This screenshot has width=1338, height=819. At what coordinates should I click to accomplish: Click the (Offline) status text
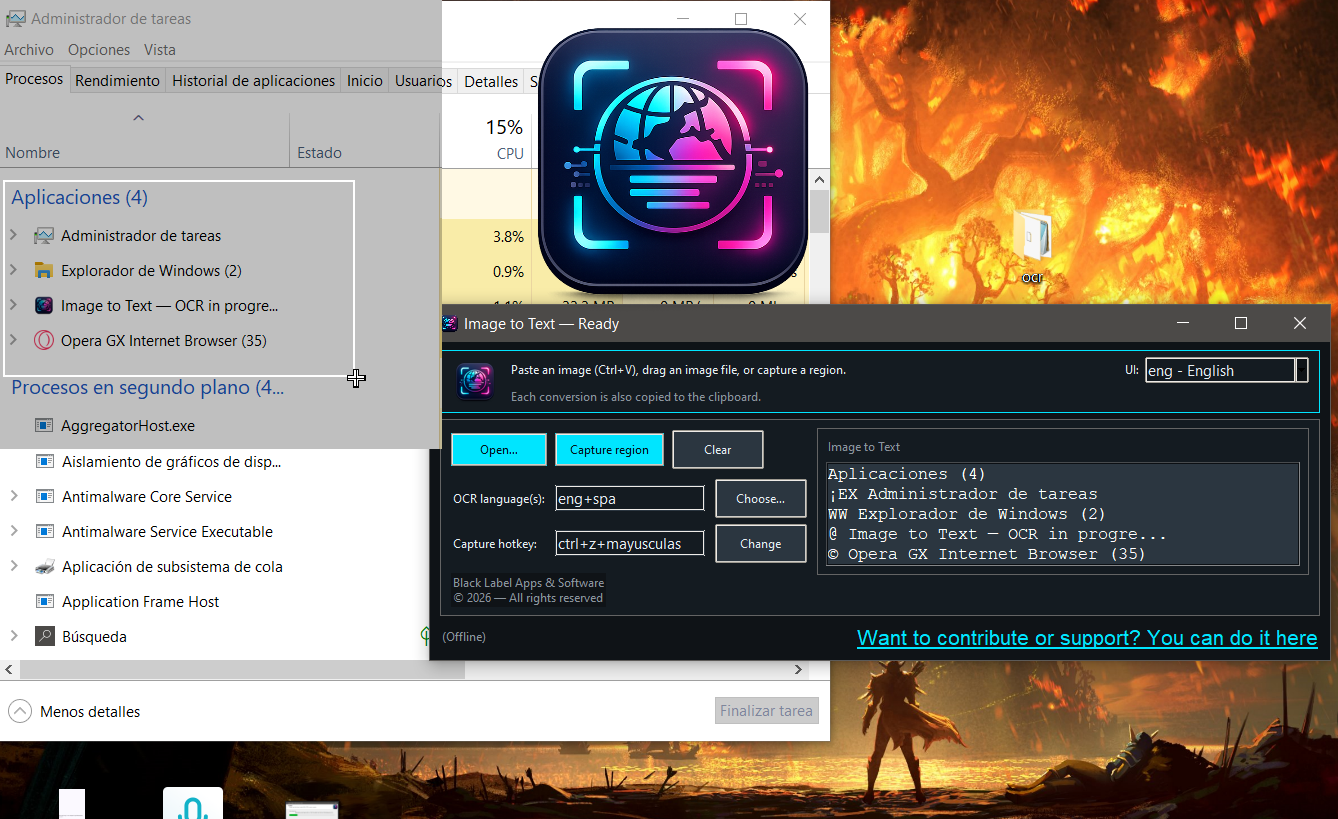(464, 637)
